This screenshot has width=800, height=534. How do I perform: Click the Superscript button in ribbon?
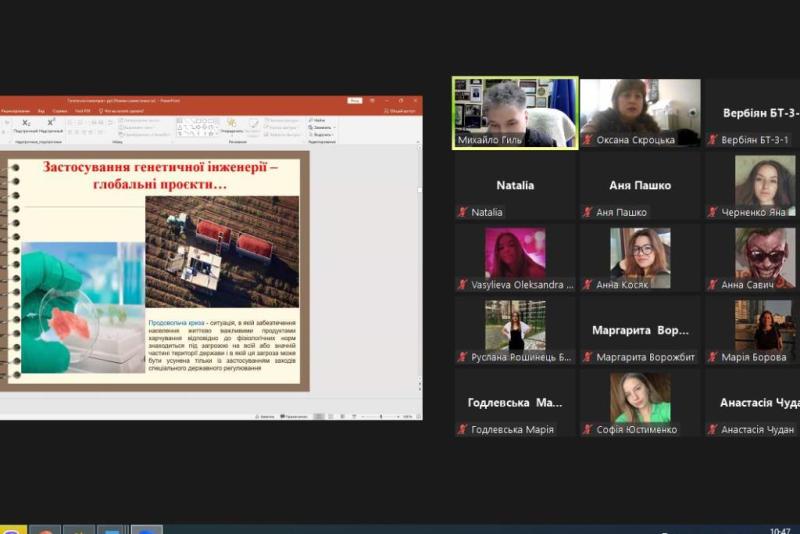(51, 123)
